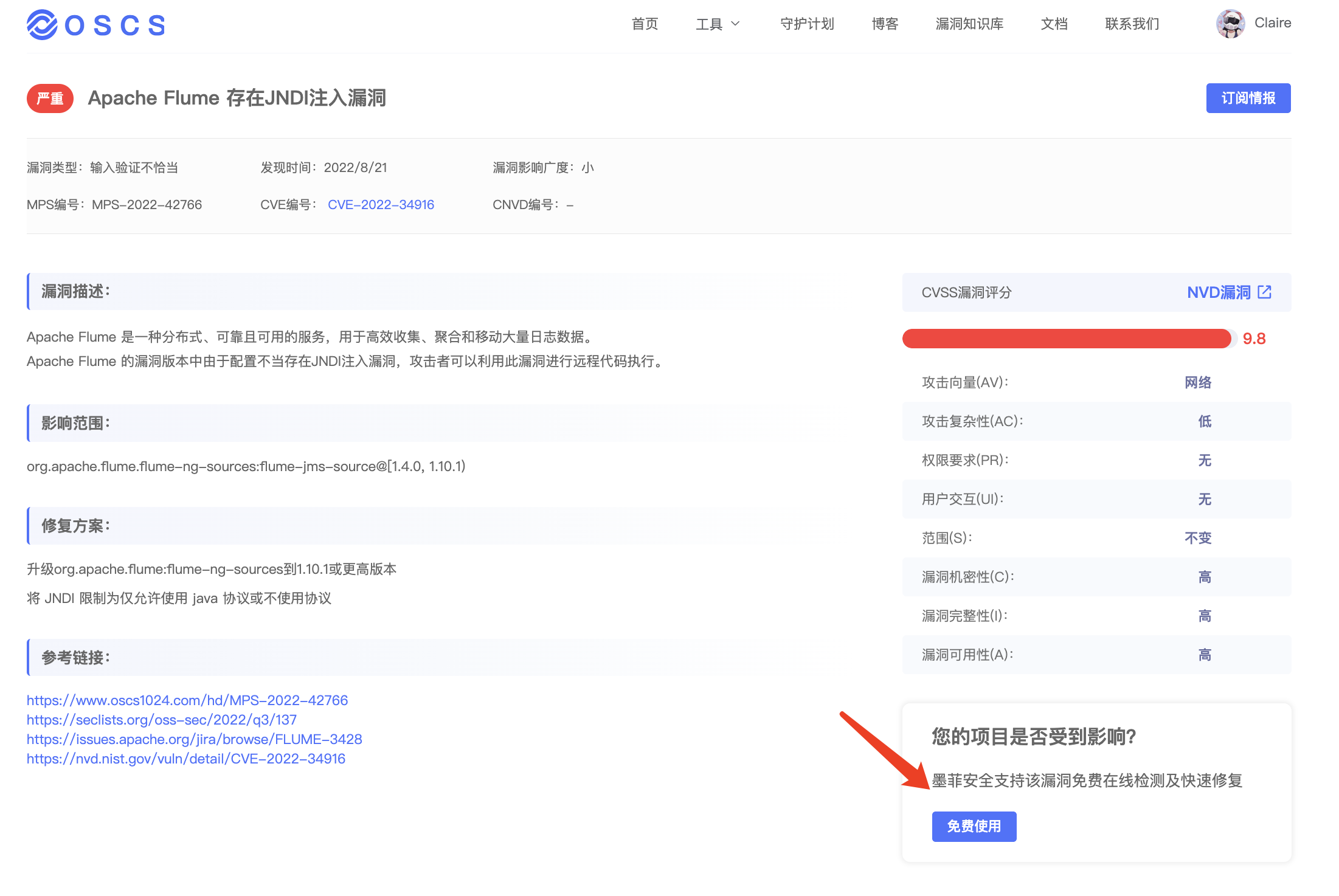Open the oscs1024.com MPS-2022-42766 reference link
Image resolution: width=1339 pixels, height=896 pixels.
click(x=187, y=700)
